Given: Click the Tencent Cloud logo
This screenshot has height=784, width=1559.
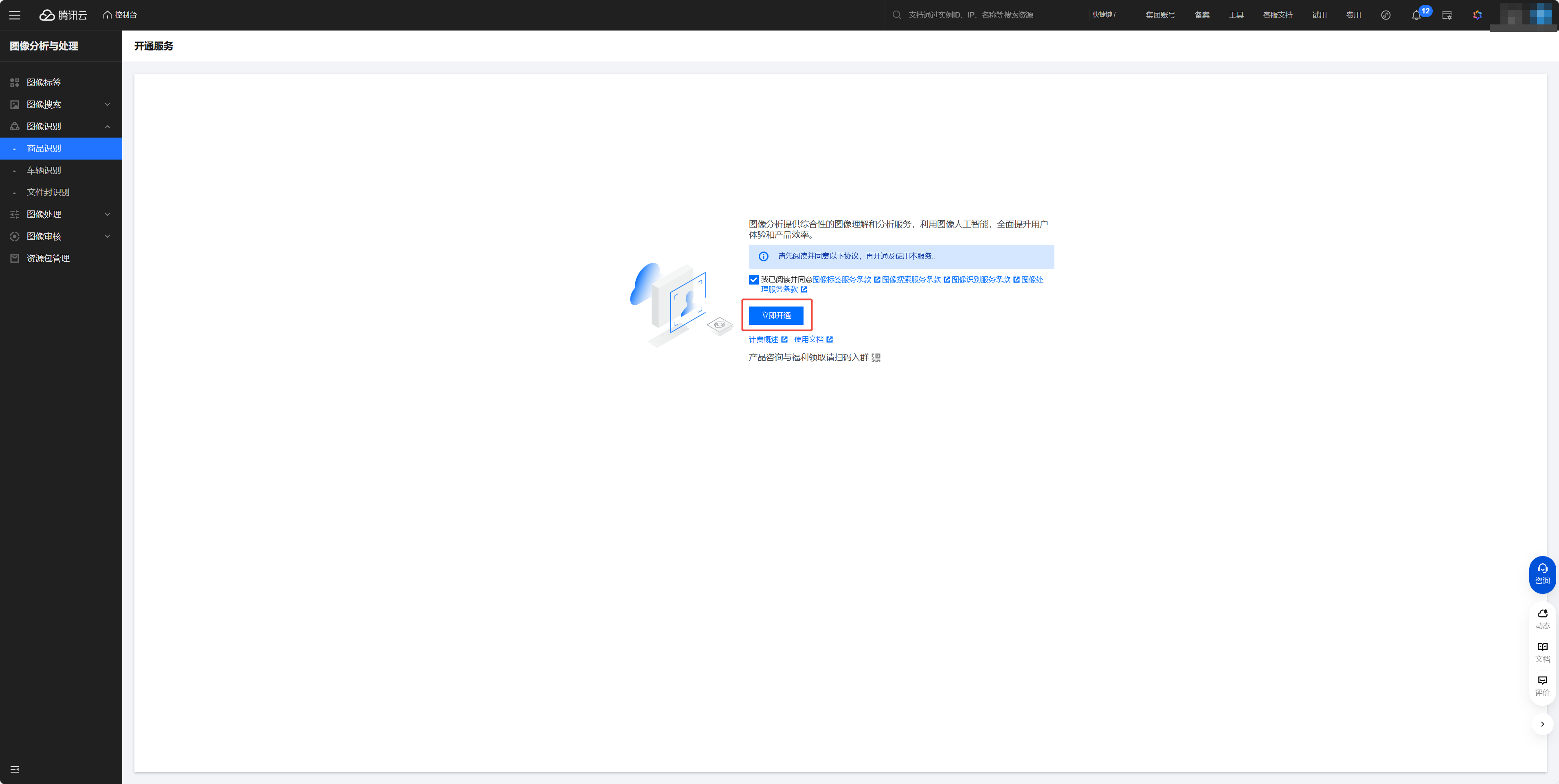Looking at the screenshot, I should 63,15.
